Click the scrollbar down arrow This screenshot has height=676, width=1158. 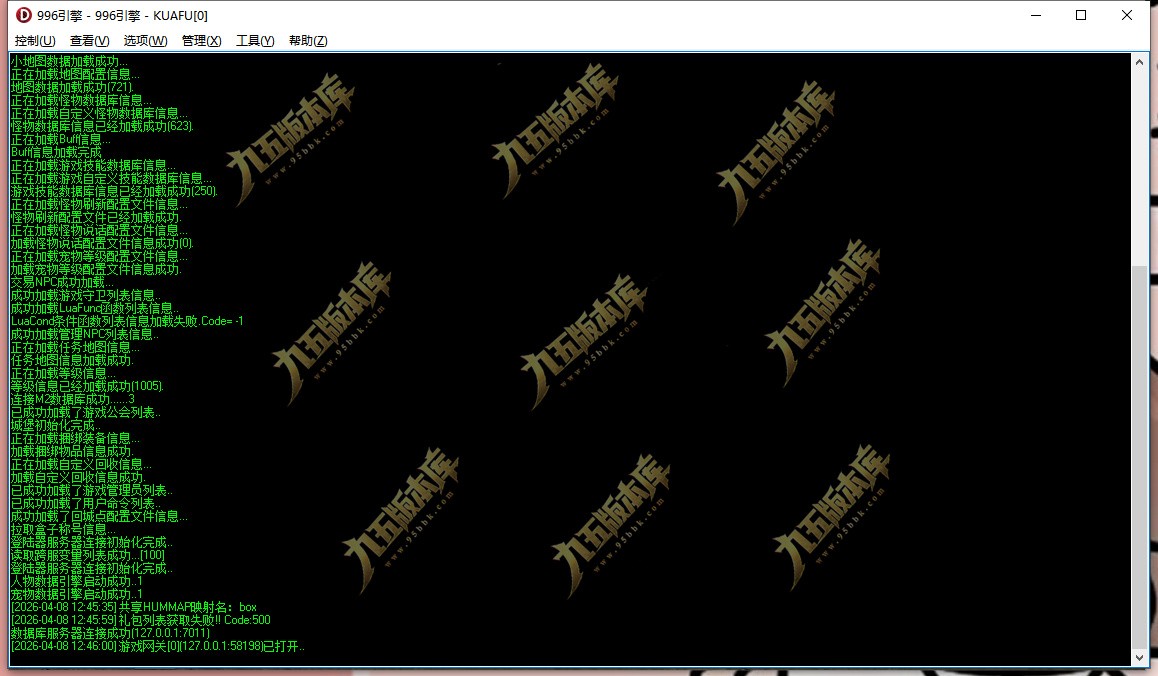tap(1140, 657)
